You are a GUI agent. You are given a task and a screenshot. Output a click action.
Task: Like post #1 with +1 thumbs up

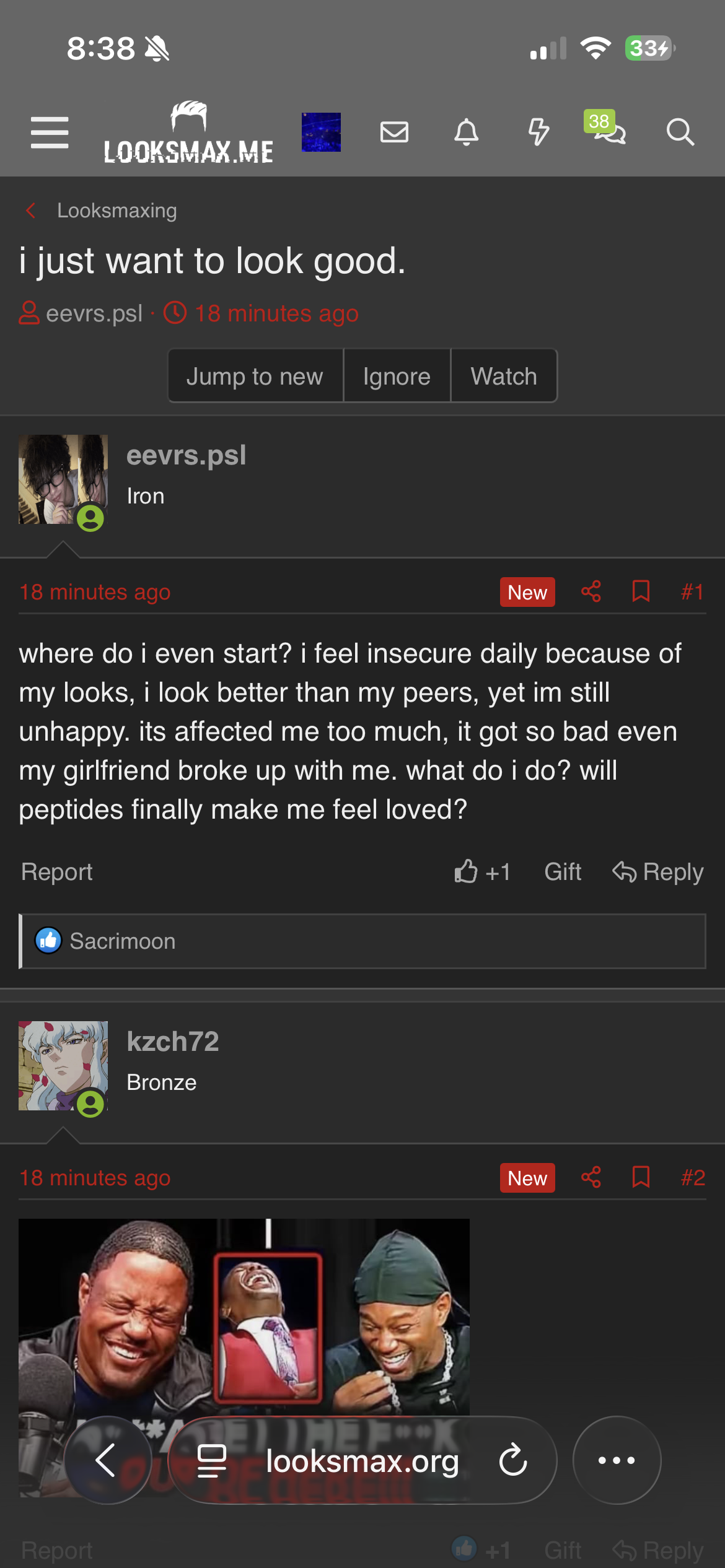click(x=482, y=872)
